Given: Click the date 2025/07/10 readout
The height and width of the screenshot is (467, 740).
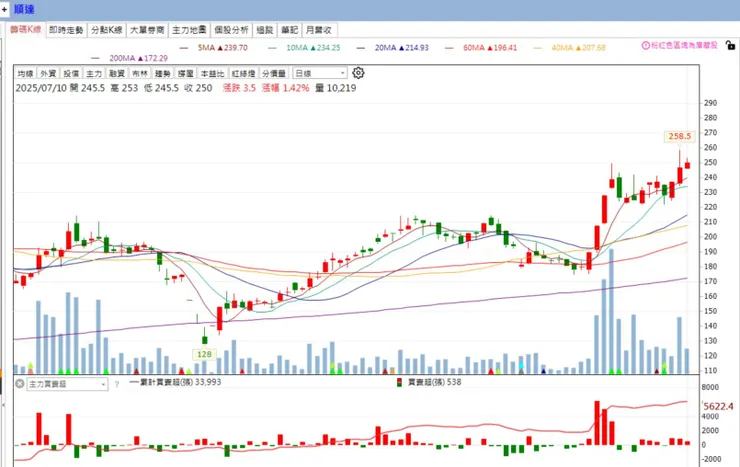Looking at the screenshot, I should (41, 88).
